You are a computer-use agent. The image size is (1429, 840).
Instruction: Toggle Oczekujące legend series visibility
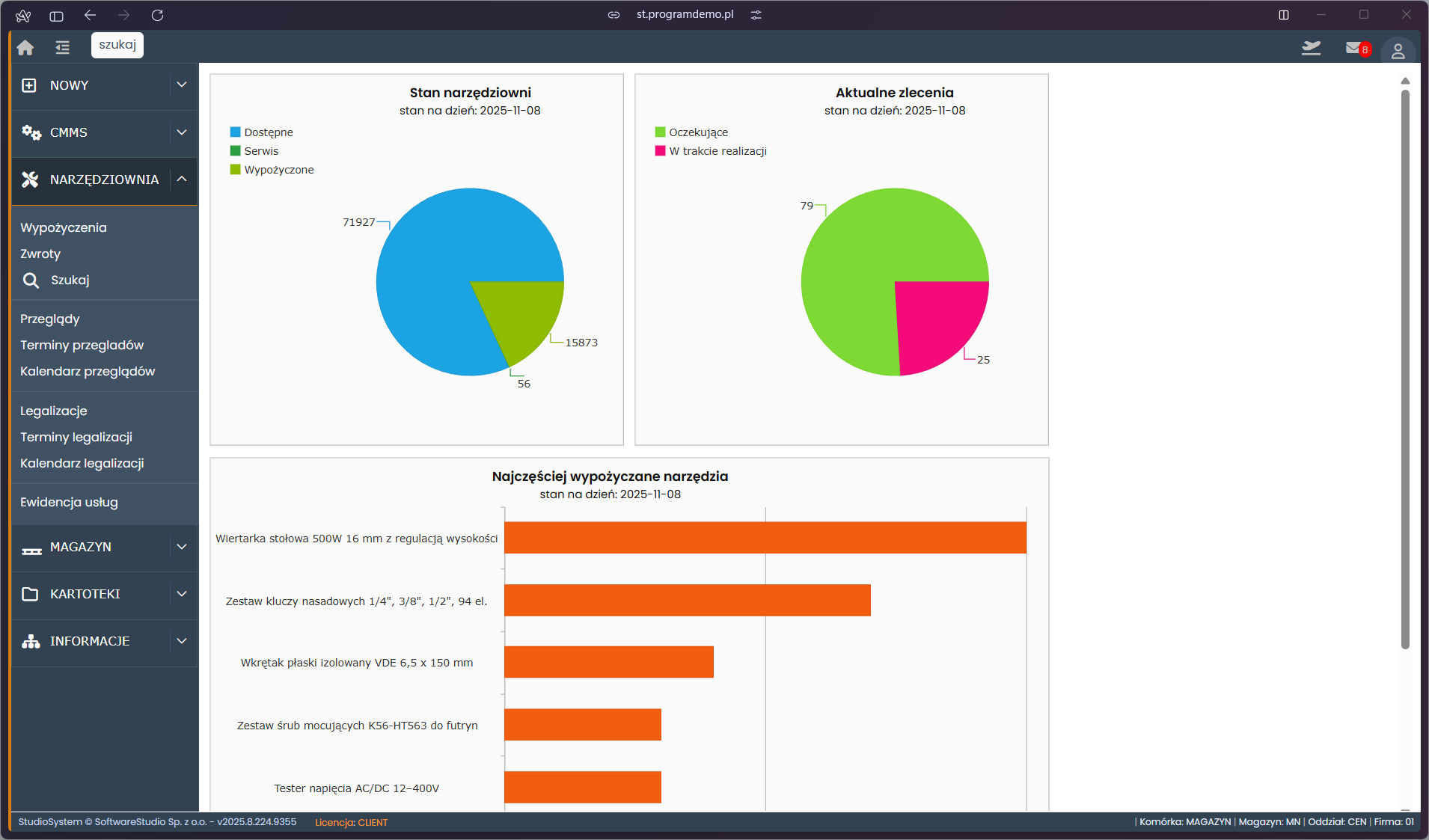[x=697, y=132]
